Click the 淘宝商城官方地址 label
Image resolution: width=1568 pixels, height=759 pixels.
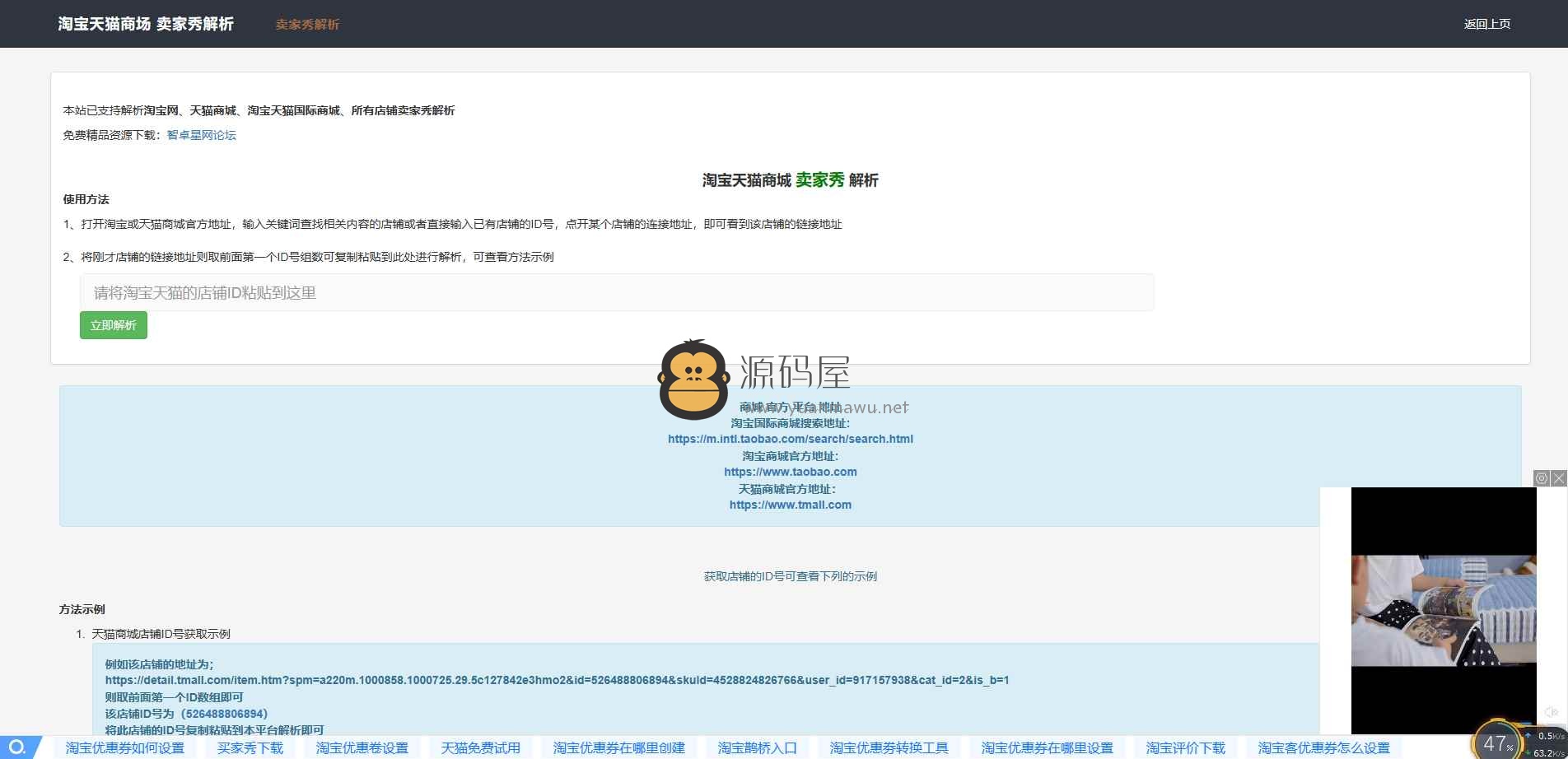tap(791, 456)
